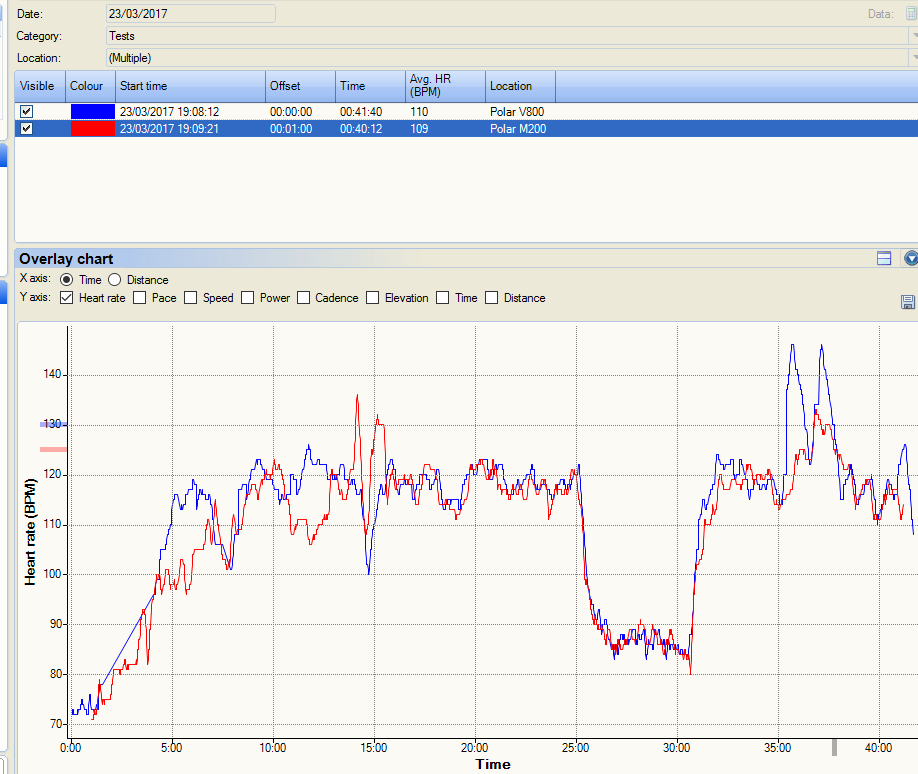Click the blue colour swatch for V800
This screenshot has width=918, height=774.
point(92,112)
